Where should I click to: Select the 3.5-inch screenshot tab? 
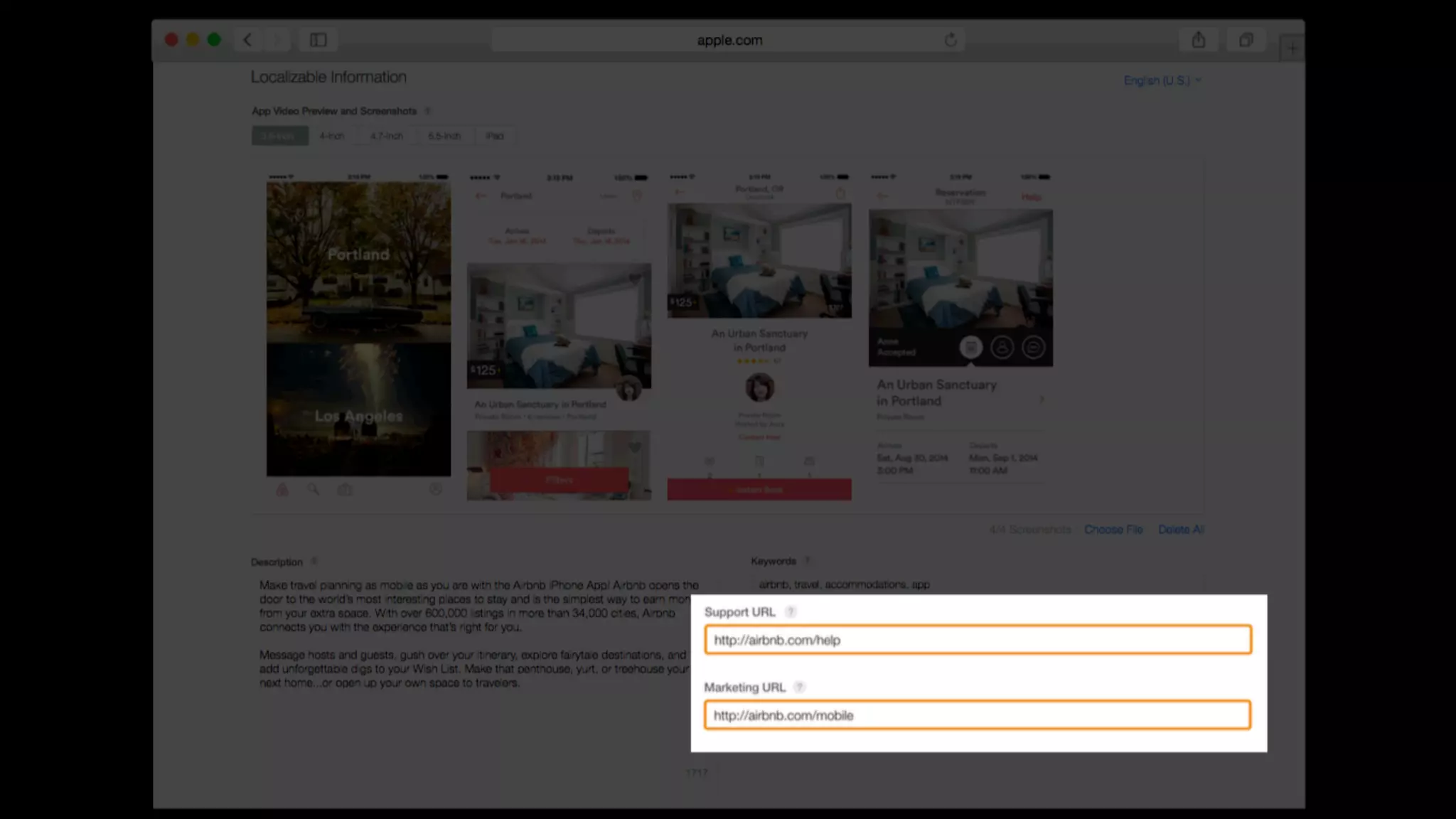(279, 136)
